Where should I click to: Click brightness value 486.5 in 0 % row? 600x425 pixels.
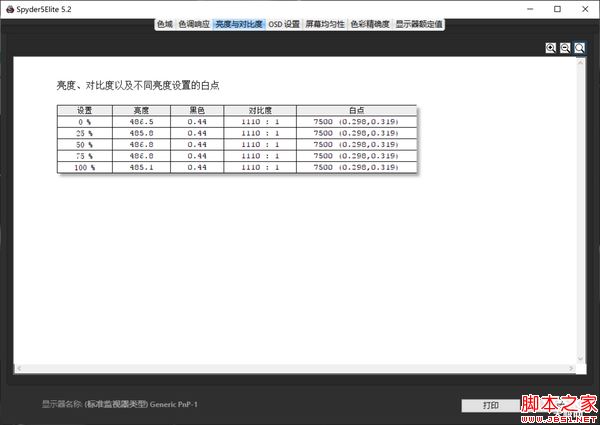click(141, 122)
